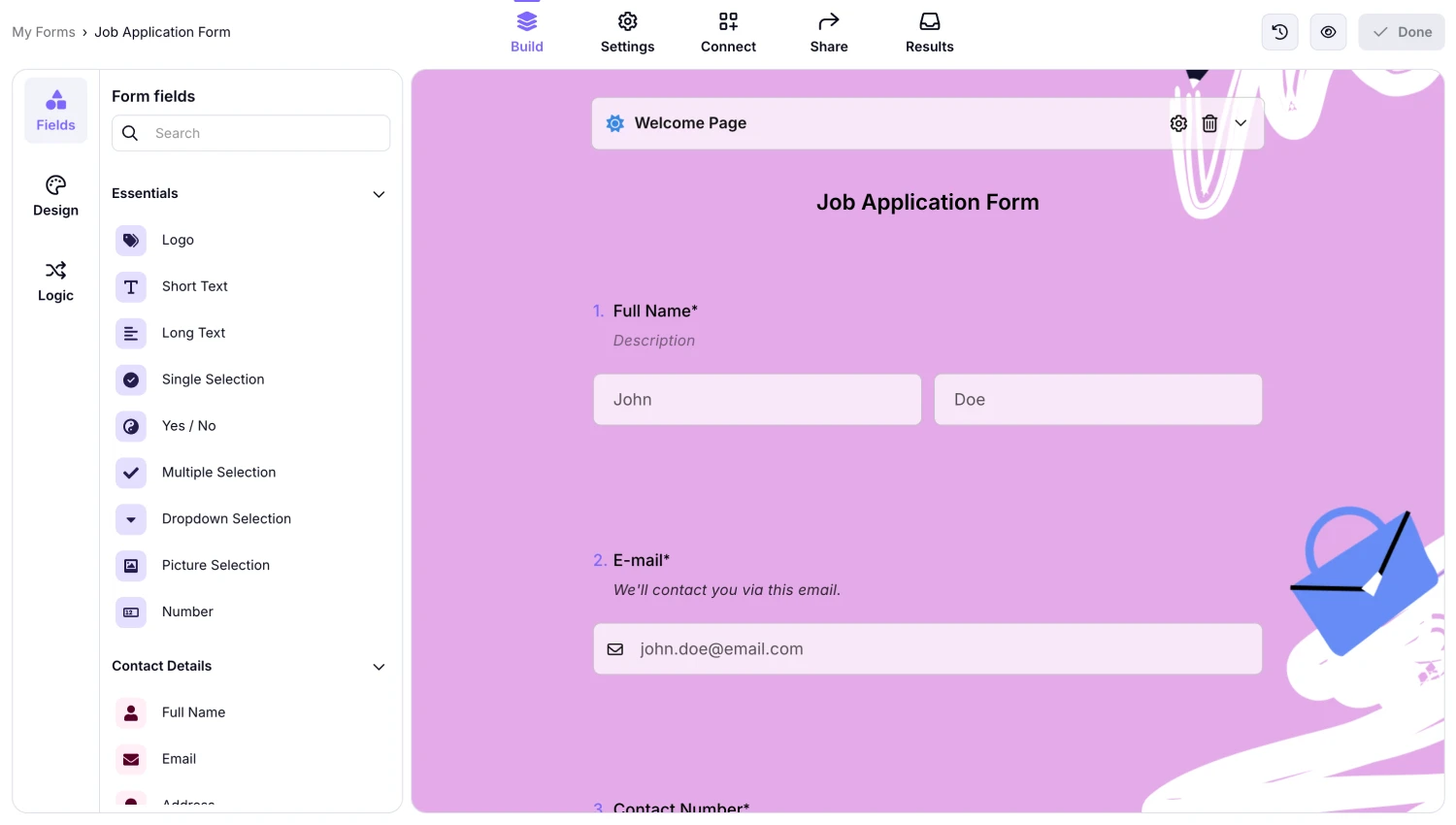Click the form fields search box
Viewport: 1456px width, 825px height.
pos(250,133)
